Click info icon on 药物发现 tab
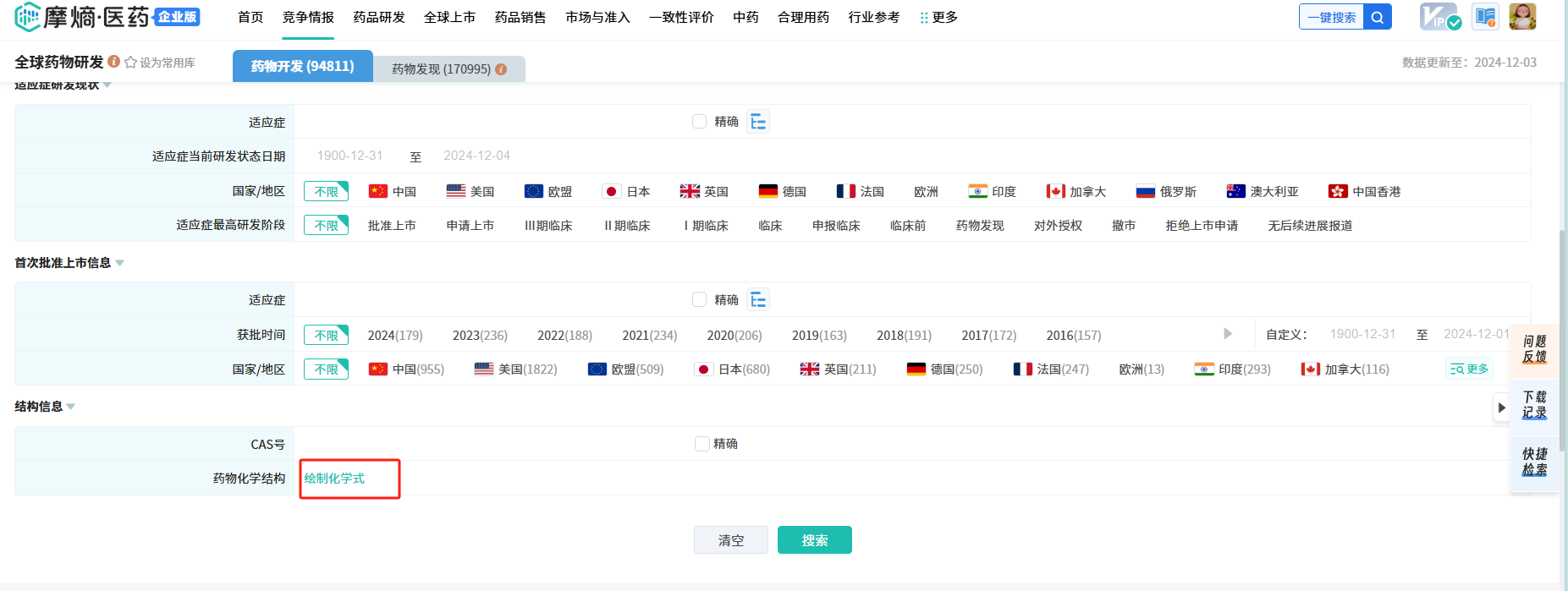This screenshot has width=1568, height=591. [x=501, y=69]
